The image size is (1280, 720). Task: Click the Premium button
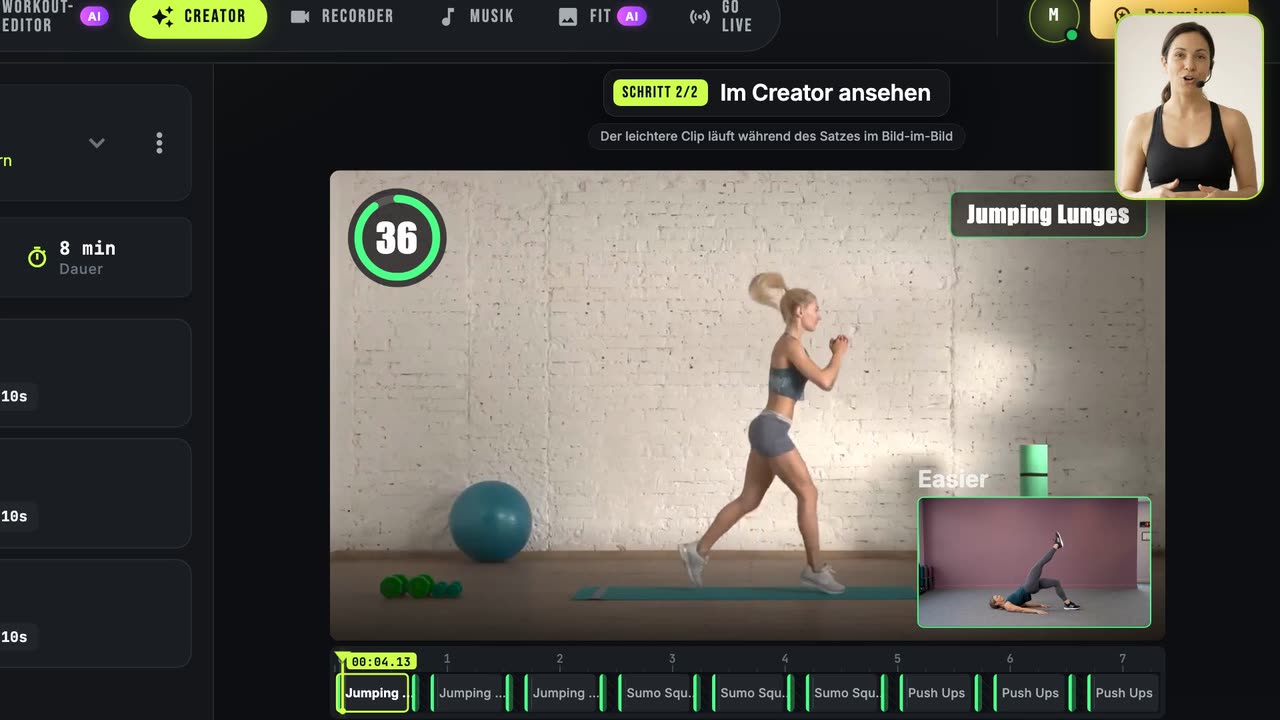click(x=1168, y=17)
